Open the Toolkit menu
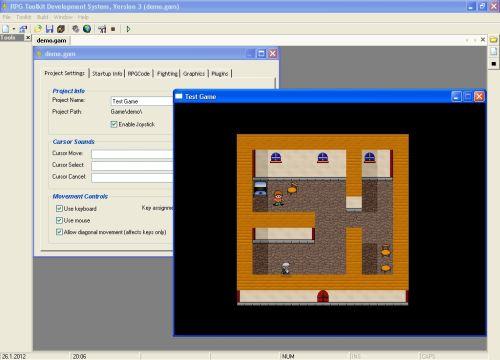This screenshot has width=500, height=360. 23,17
